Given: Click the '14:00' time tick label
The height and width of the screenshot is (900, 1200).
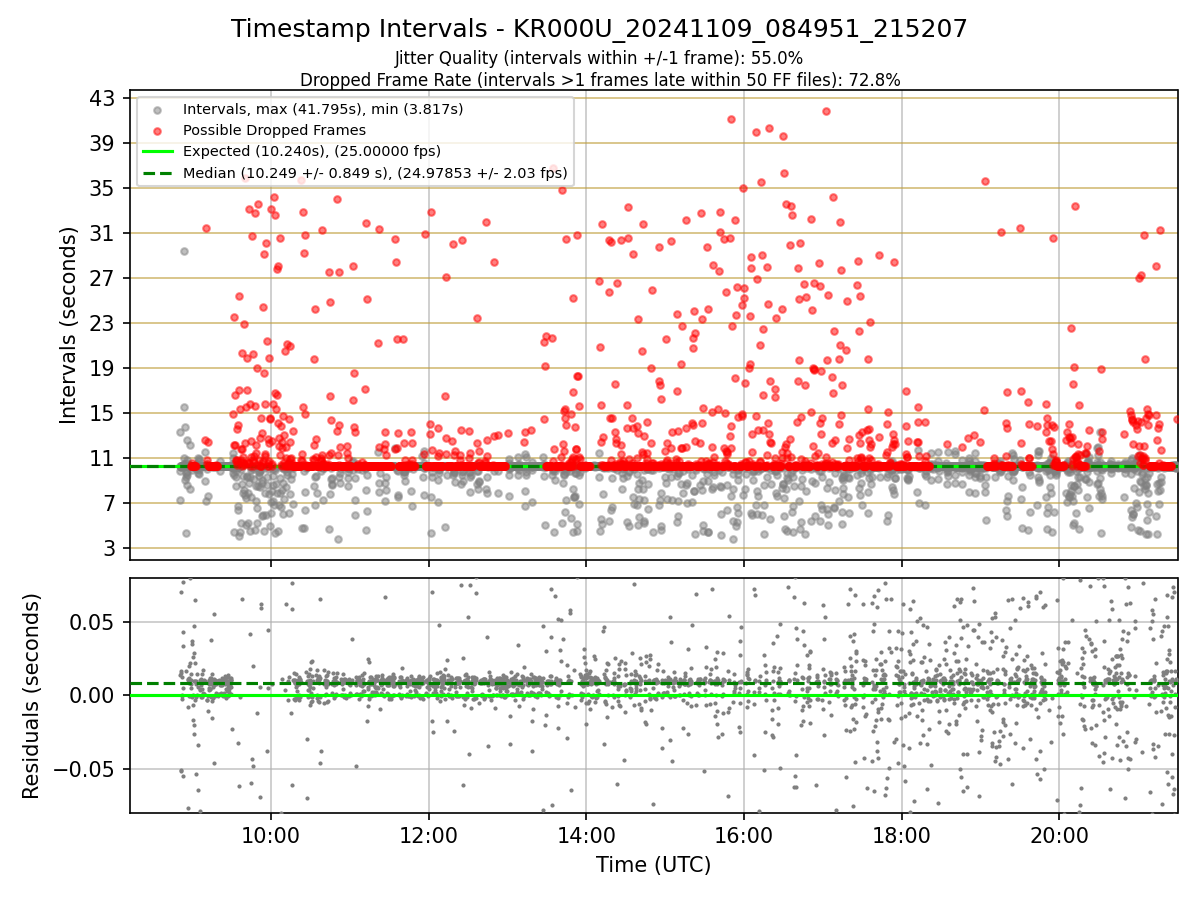Looking at the screenshot, I should tap(586, 836).
